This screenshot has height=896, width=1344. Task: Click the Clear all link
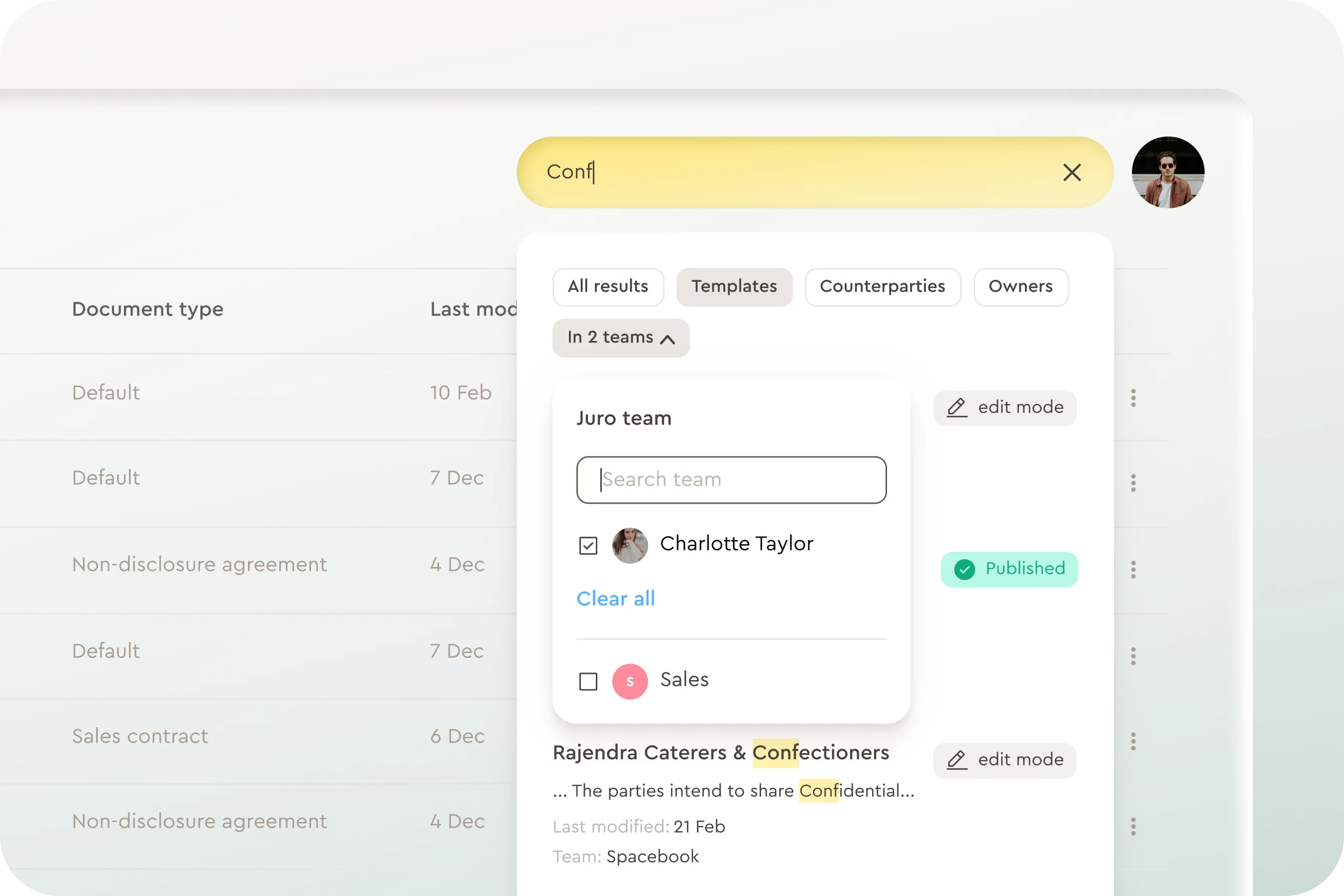pos(615,599)
